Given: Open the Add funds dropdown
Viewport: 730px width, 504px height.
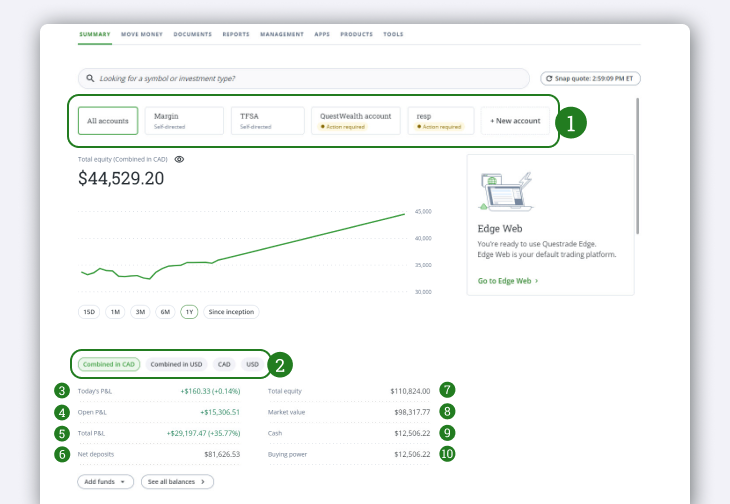Looking at the screenshot, I should pos(106,482).
